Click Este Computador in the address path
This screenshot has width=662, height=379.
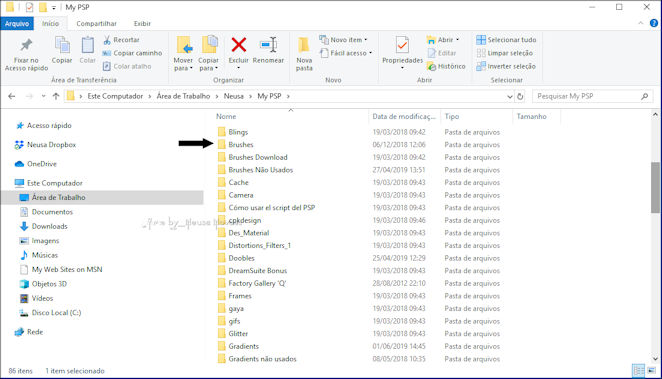(x=115, y=96)
